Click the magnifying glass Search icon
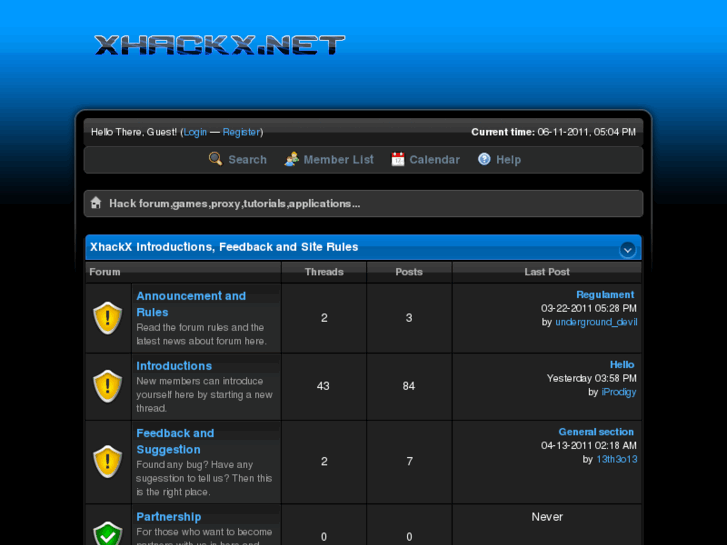The width and height of the screenshot is (727, 545). click(215, 159)
